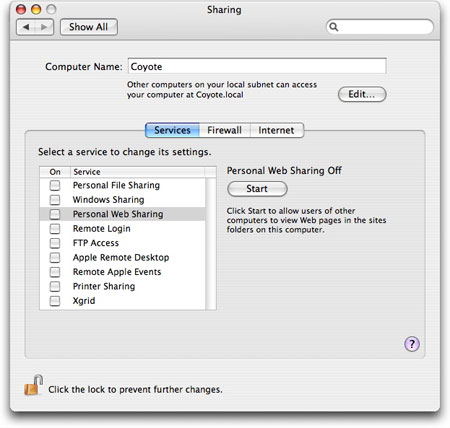Minimize the Sharing window with yellow button
Screen dimensions: 450x428
coord(36,9)
